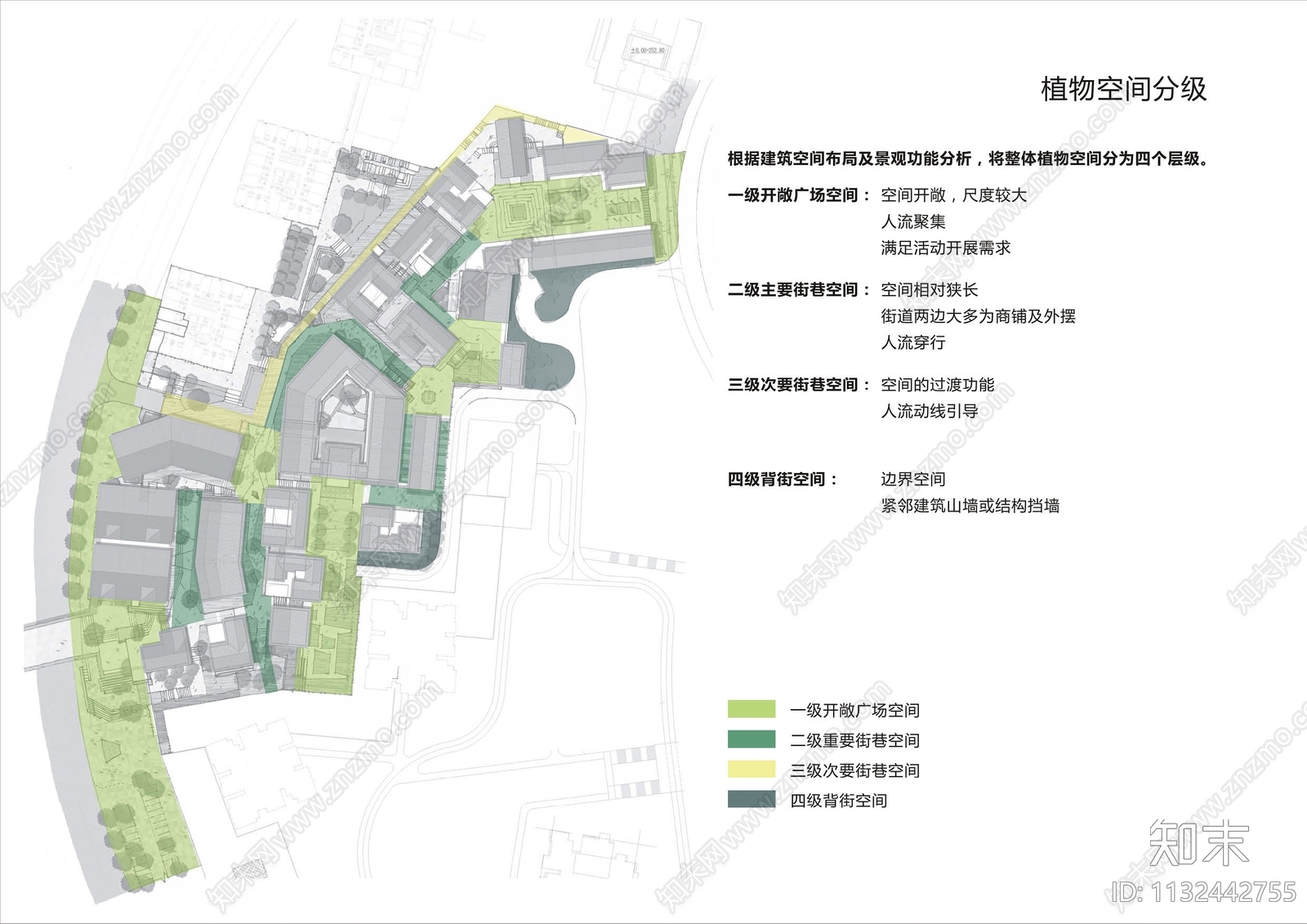Click legend label 一级开敞广场空间

tap(854, 711)
